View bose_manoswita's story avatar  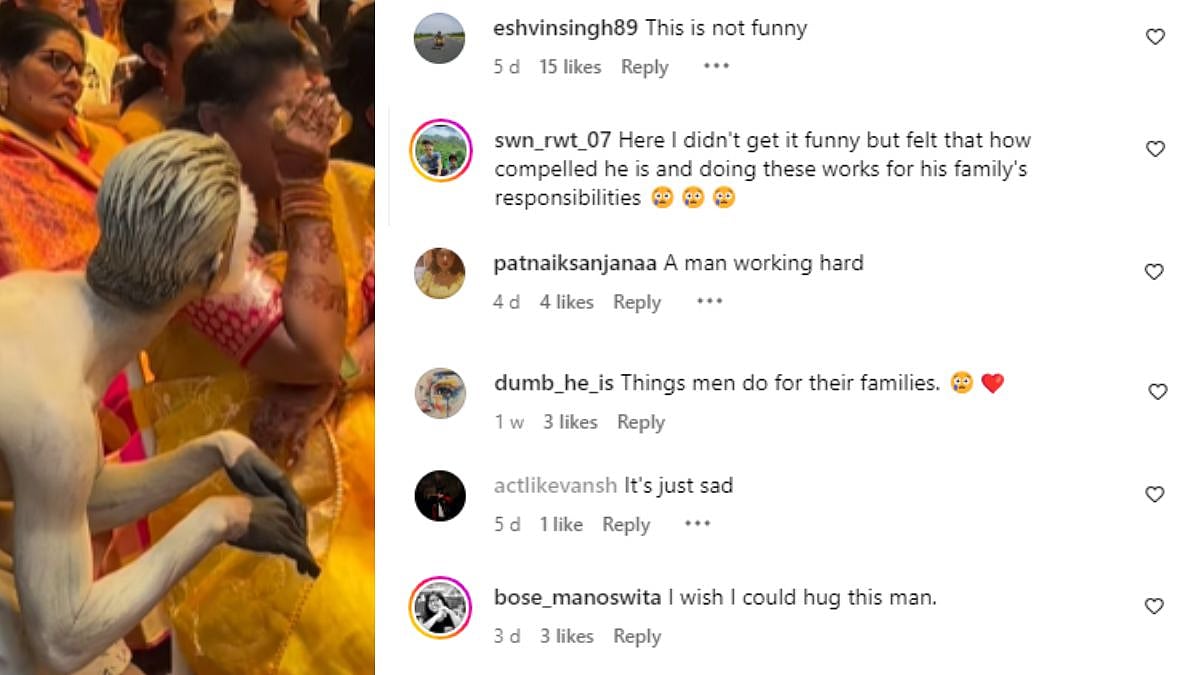point(440,607)
